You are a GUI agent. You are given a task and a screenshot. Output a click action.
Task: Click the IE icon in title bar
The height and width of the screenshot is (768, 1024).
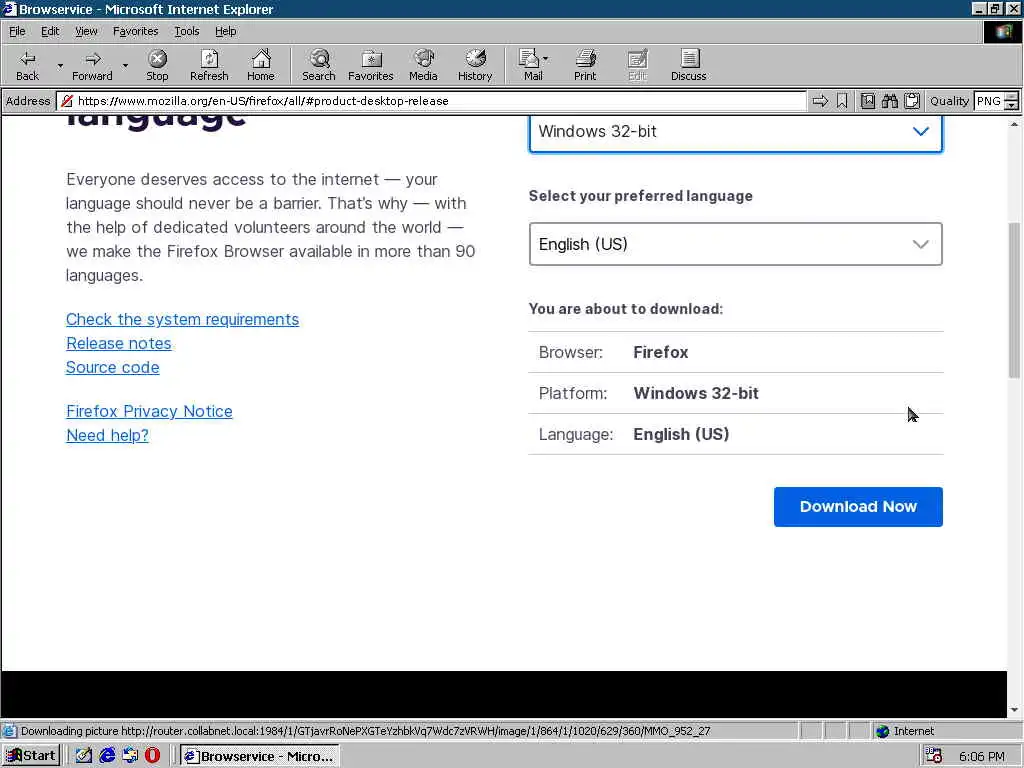click(9, 8)
